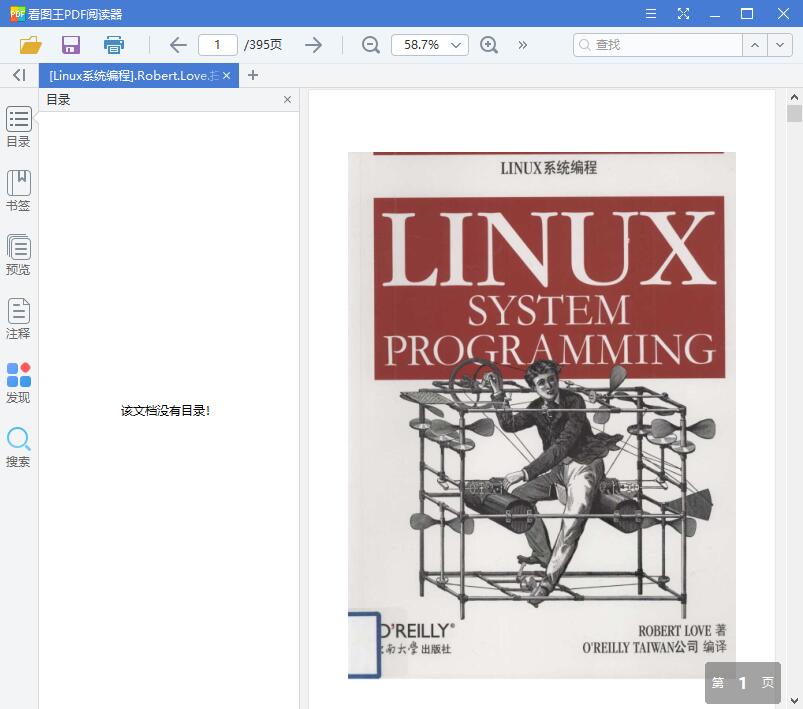Collapse the sidebar panel toggle
The image size is (803, 709).
(x=19, y=75)
